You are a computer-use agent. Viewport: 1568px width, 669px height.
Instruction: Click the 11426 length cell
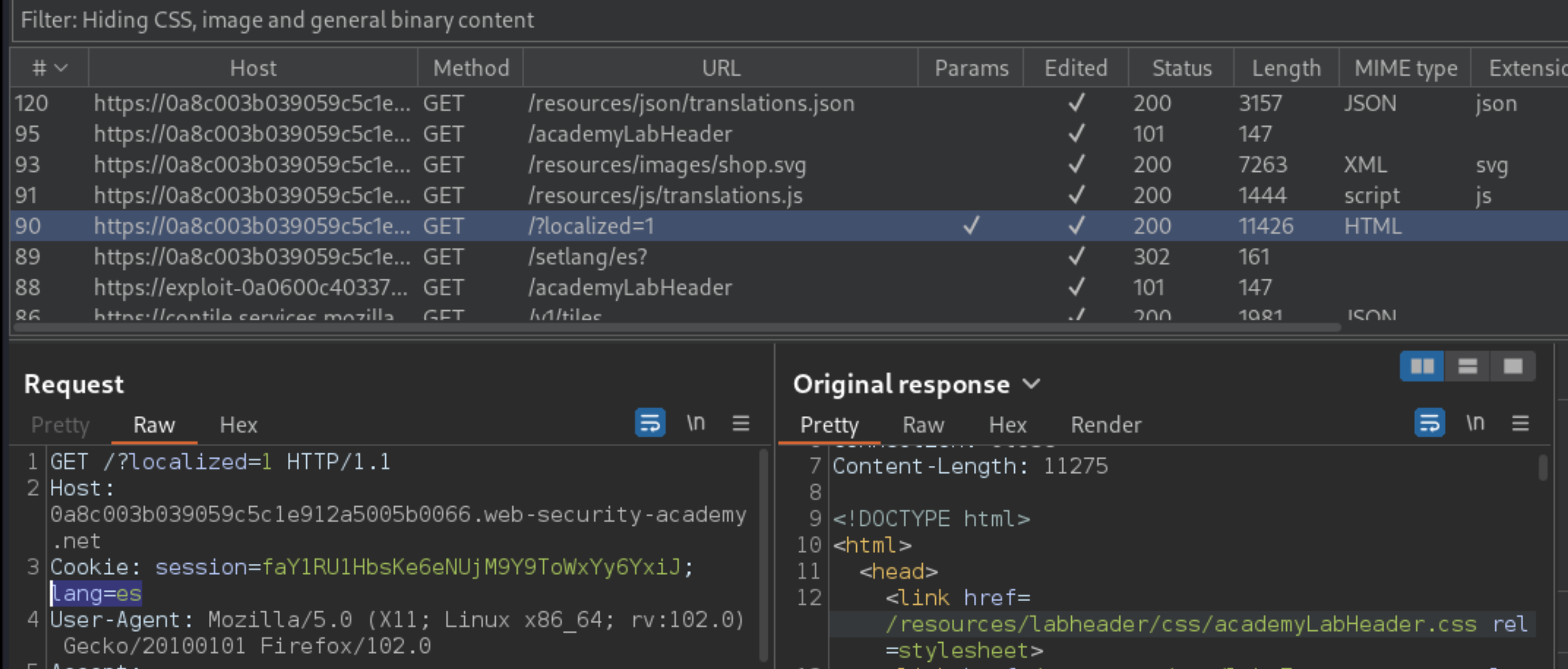point(1266,226)
